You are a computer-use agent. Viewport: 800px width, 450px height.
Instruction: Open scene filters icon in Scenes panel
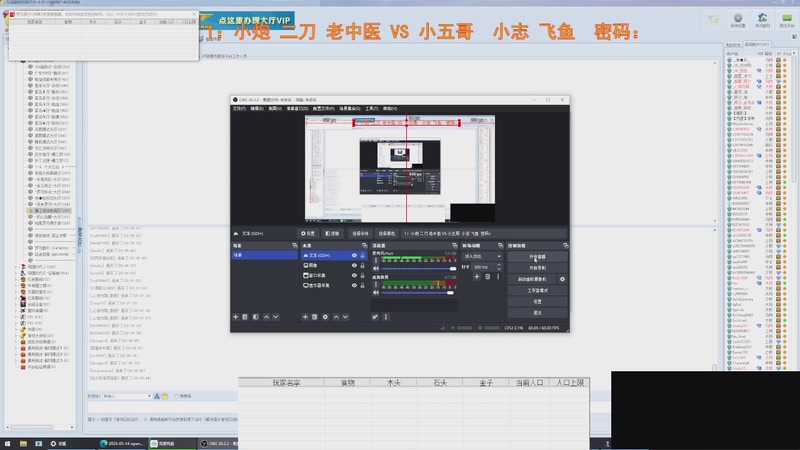click(x=256, y=317)
